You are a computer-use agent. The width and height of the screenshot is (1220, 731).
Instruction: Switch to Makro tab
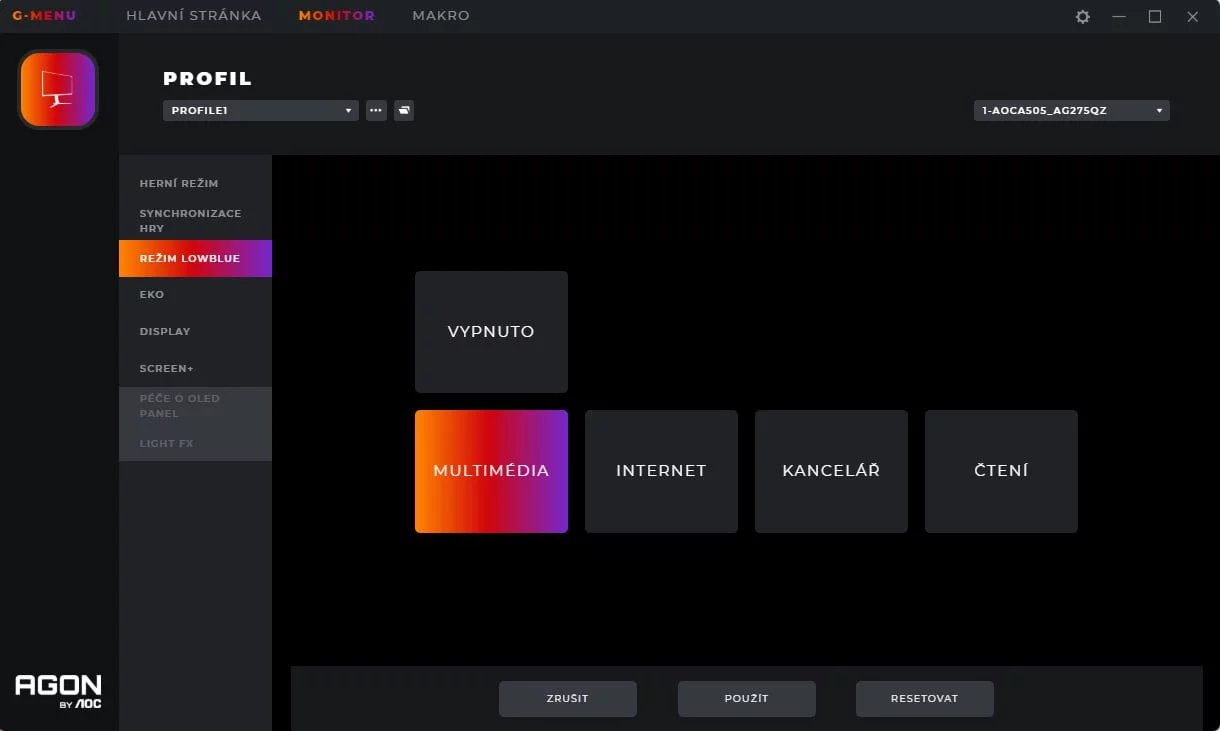[441, 16]
